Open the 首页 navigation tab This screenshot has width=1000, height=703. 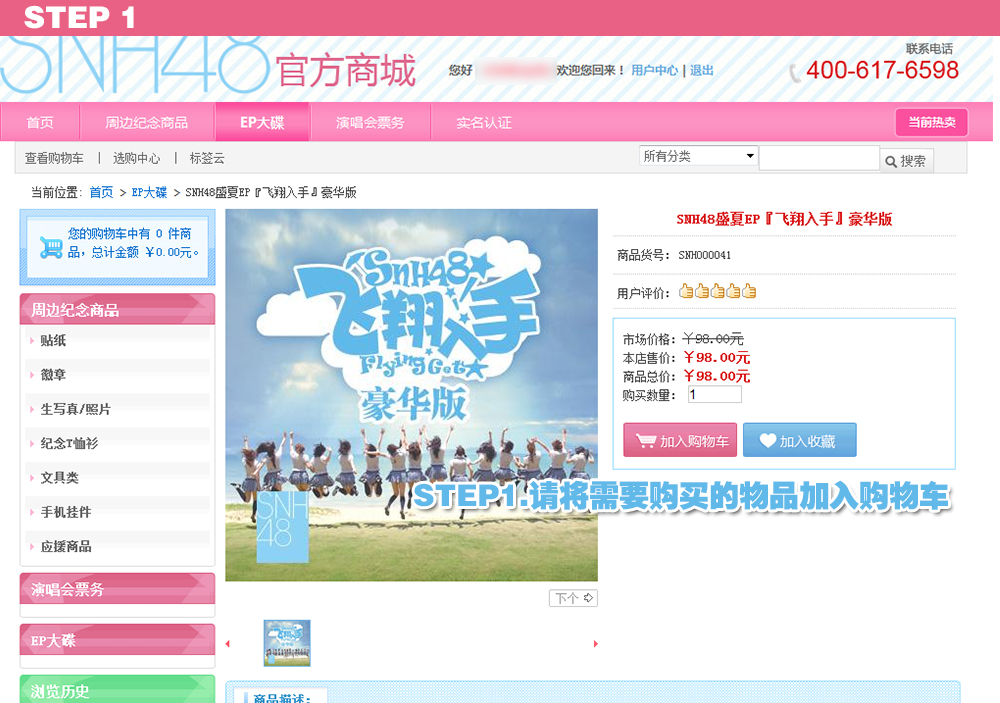pos(40,122)
